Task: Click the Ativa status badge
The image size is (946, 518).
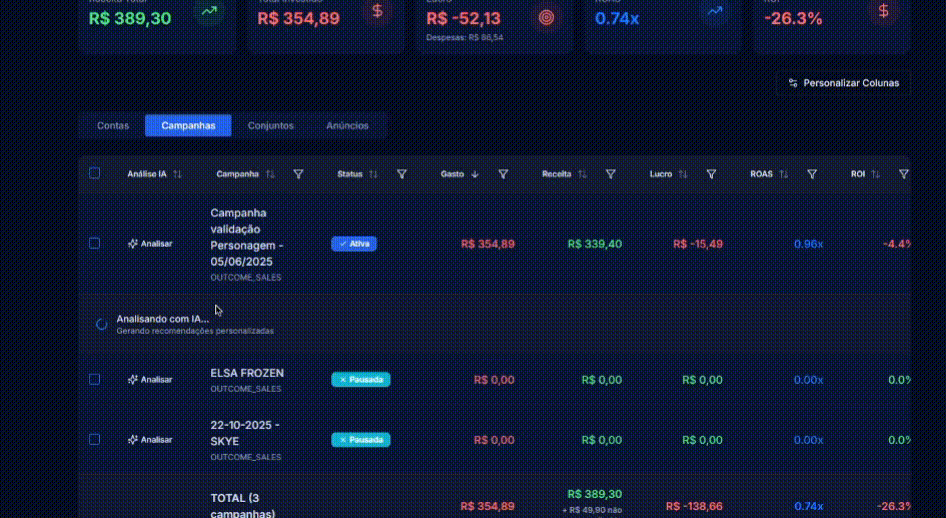Action: point(354,244)
